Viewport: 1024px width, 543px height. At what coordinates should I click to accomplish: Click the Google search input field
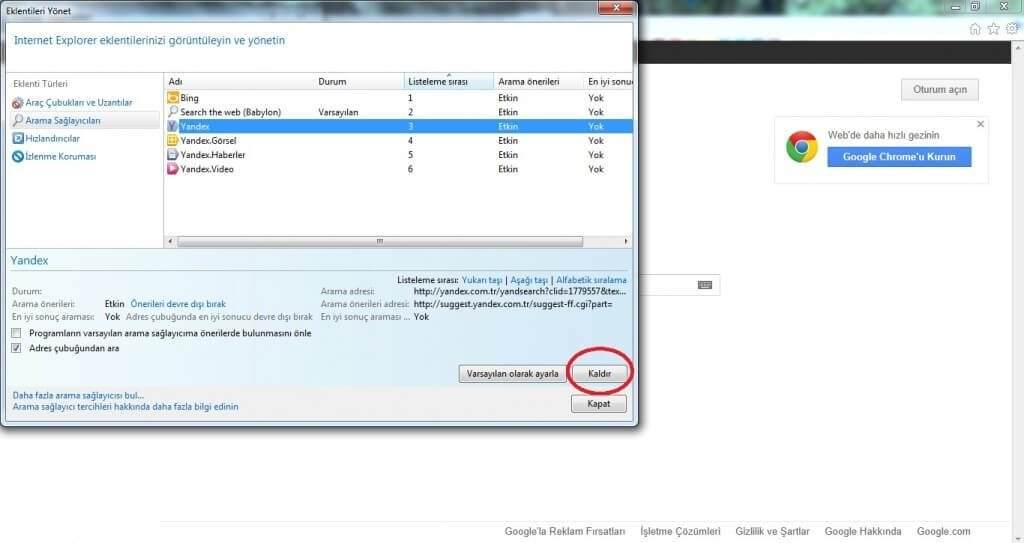point(679,285)
